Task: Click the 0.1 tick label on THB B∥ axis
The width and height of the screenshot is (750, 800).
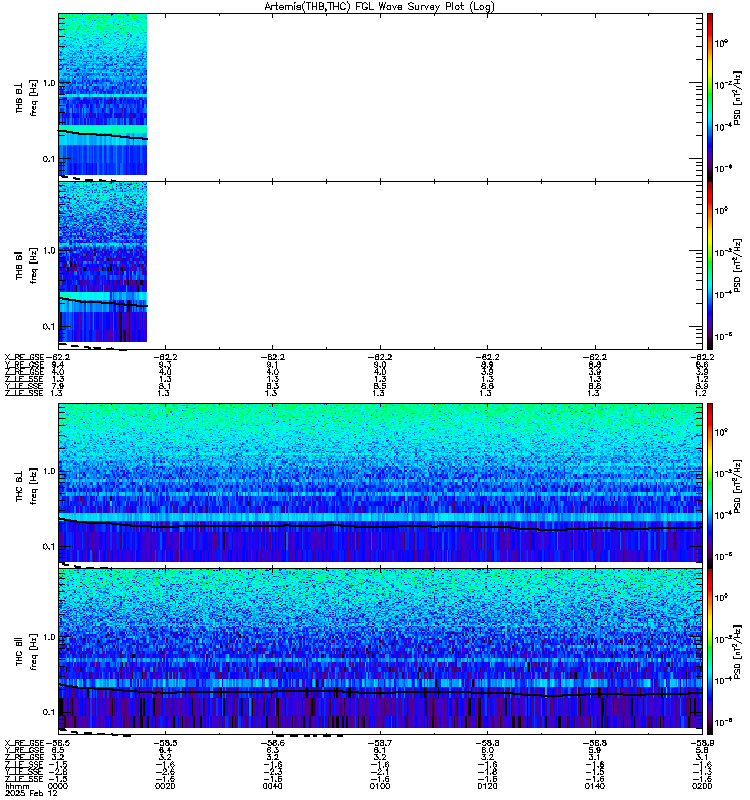Action: [49, 326]
